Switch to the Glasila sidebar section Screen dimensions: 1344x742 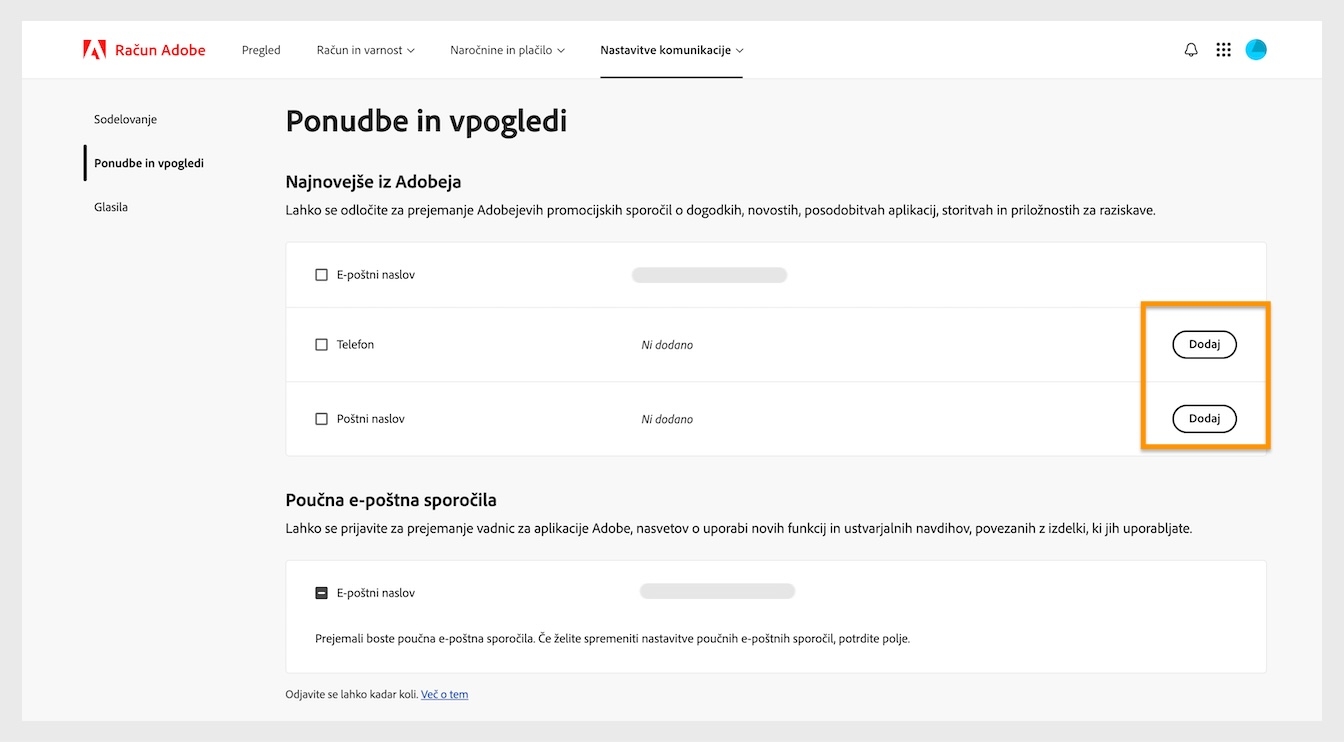coord(110,207)
